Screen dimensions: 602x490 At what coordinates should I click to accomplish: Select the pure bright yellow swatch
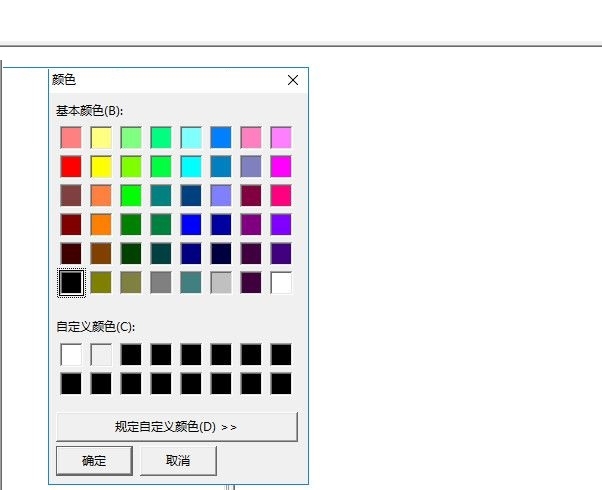[x=101, y=167]
